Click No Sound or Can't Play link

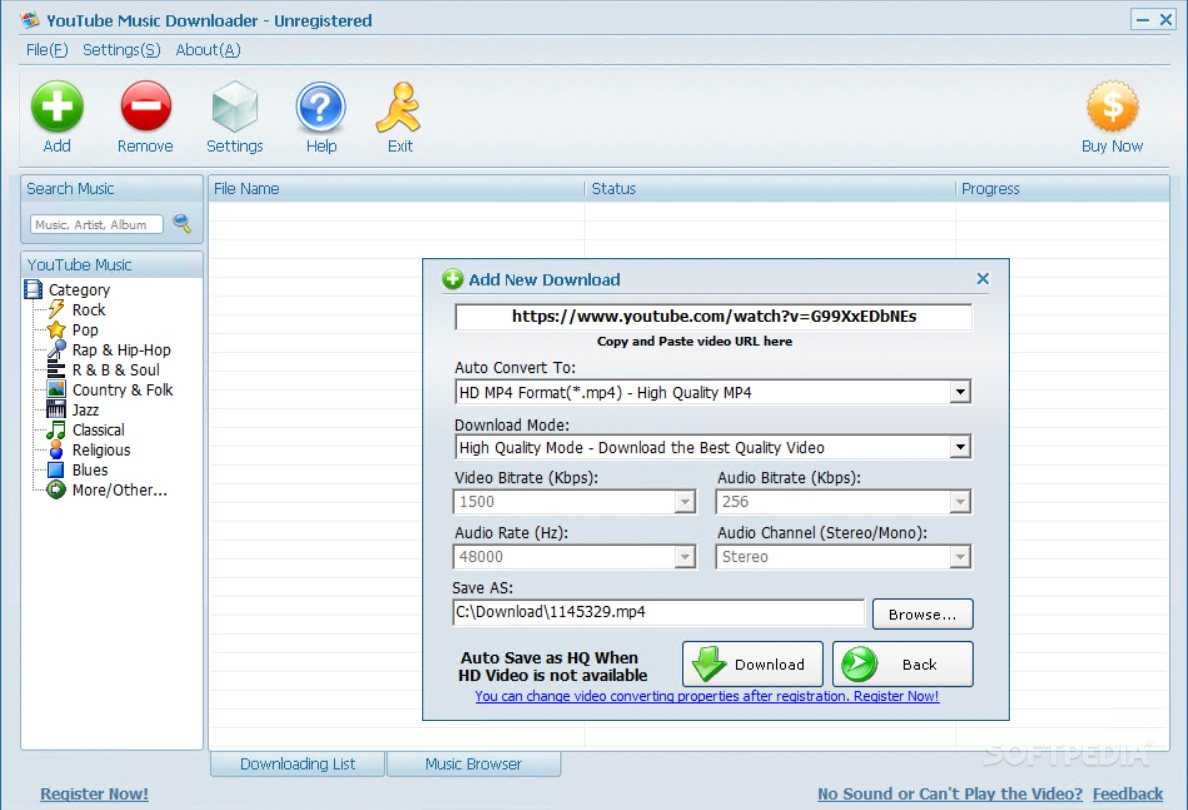950,794
